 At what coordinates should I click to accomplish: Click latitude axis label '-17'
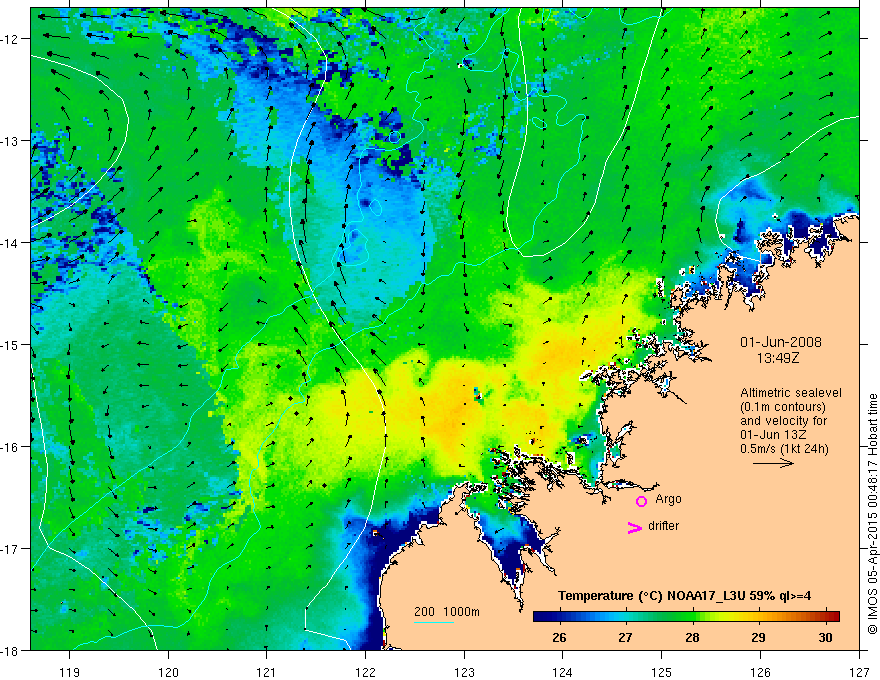click(12, 549)
